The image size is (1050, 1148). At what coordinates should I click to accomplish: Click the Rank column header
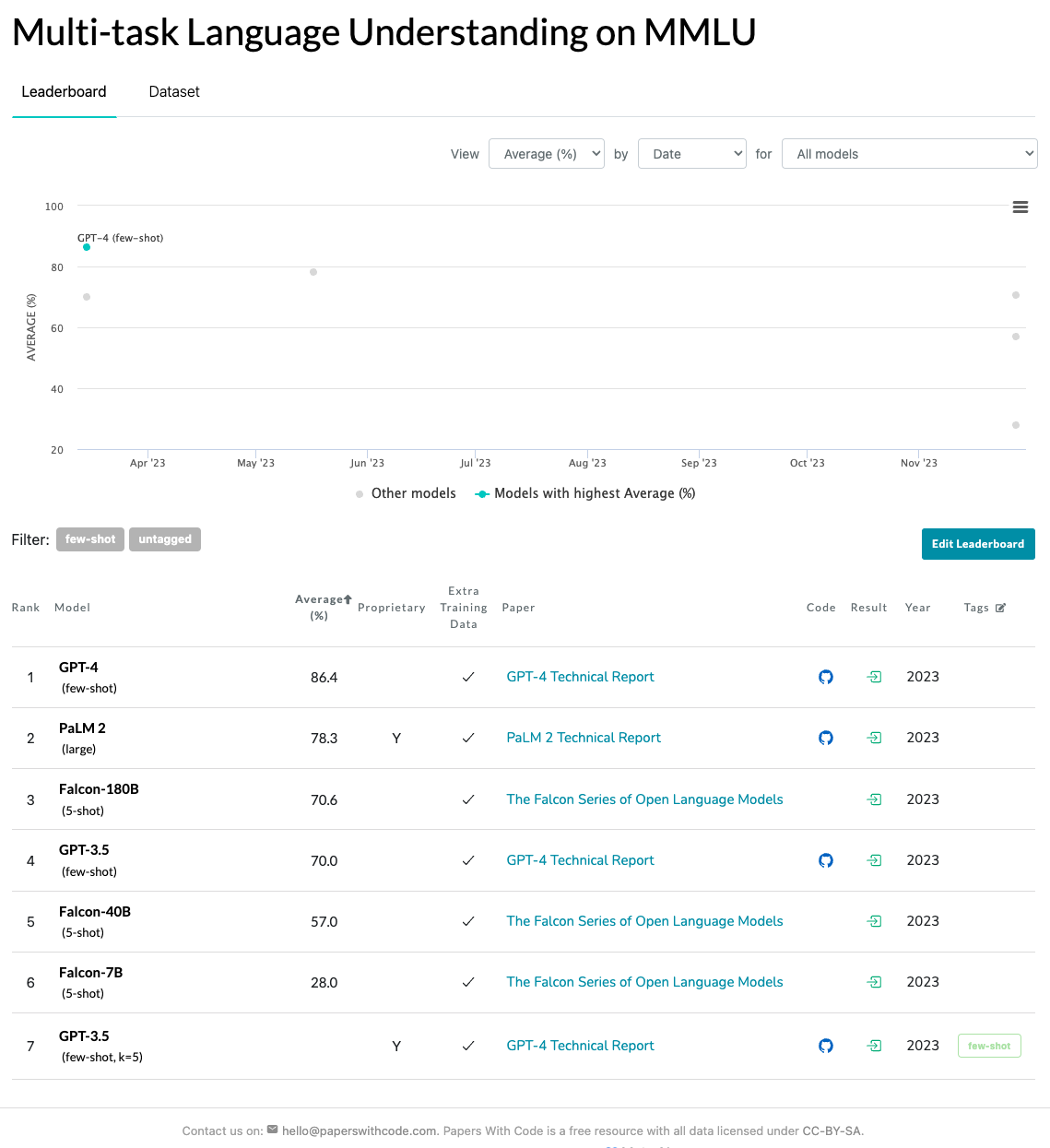tap(26, 608)
